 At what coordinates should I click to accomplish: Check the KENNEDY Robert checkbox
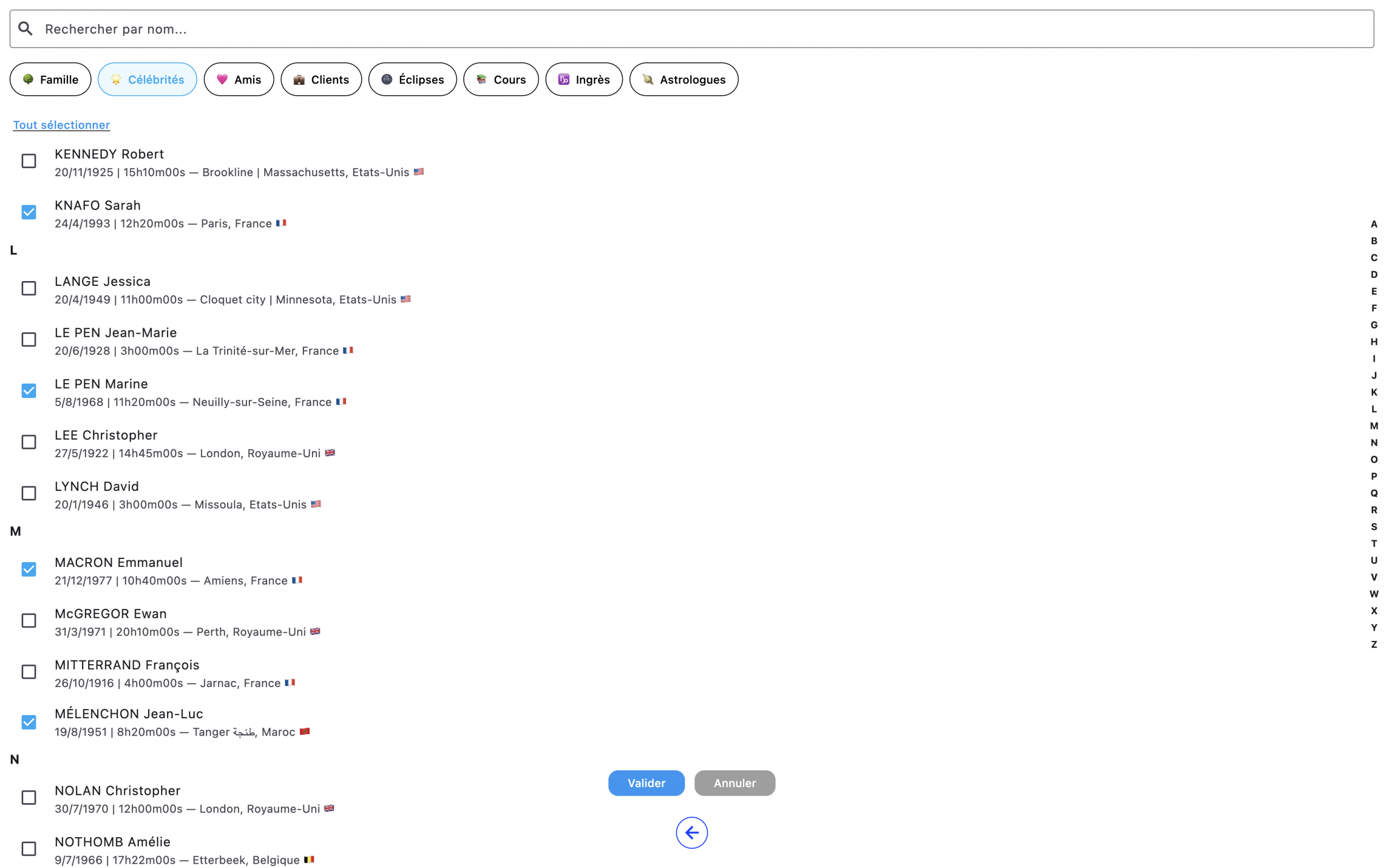(x=29, y=161)
